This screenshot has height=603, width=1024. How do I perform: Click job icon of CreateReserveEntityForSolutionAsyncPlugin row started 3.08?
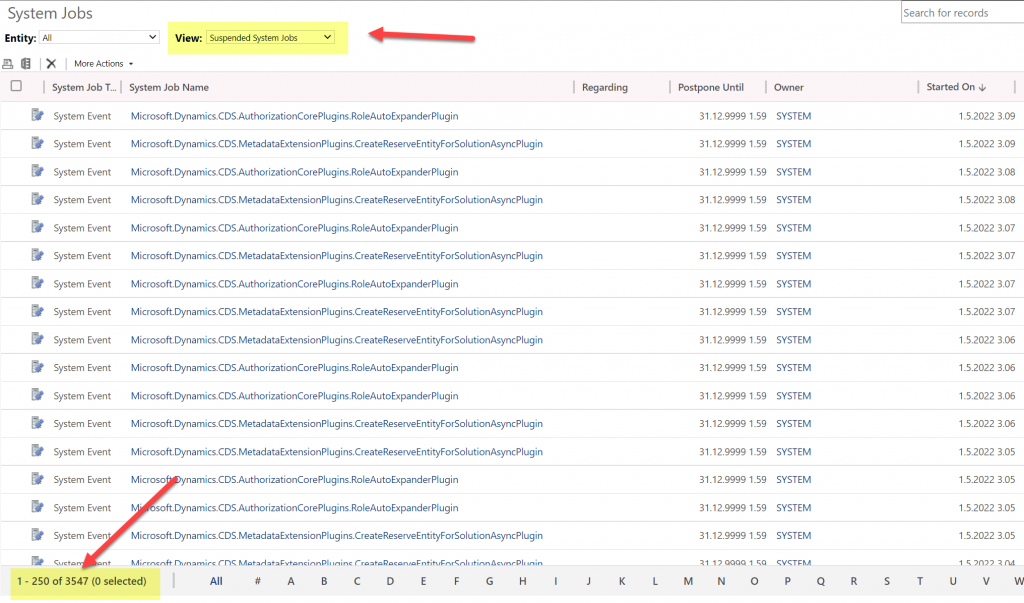point(37,199)
